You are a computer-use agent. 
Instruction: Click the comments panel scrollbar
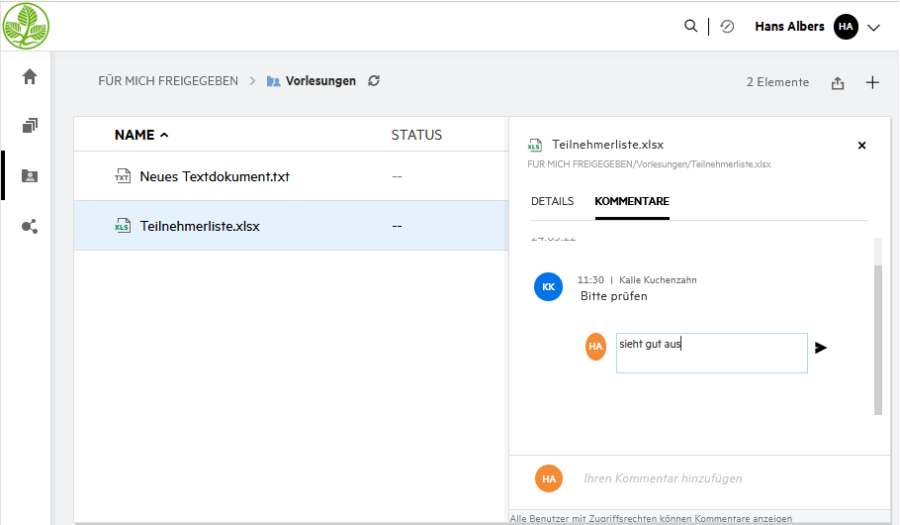click(x=878, y=340)
